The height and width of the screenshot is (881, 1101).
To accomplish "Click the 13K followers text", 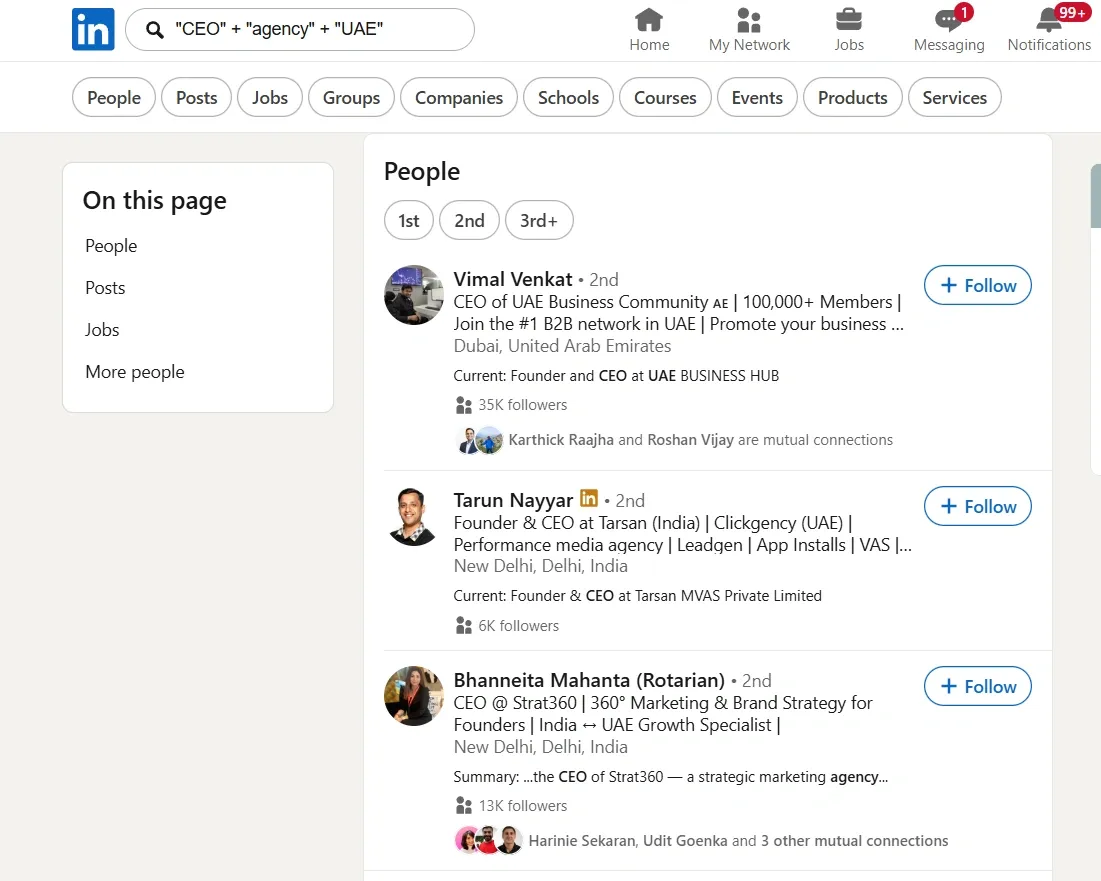I will click(522, 806).
